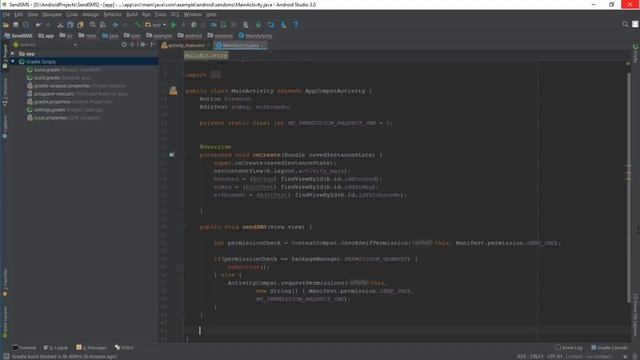Select build.gradle (Project: SendSMS) file
Image resolution: width=640 pixels, height=360 pixels.
(64, 70)
